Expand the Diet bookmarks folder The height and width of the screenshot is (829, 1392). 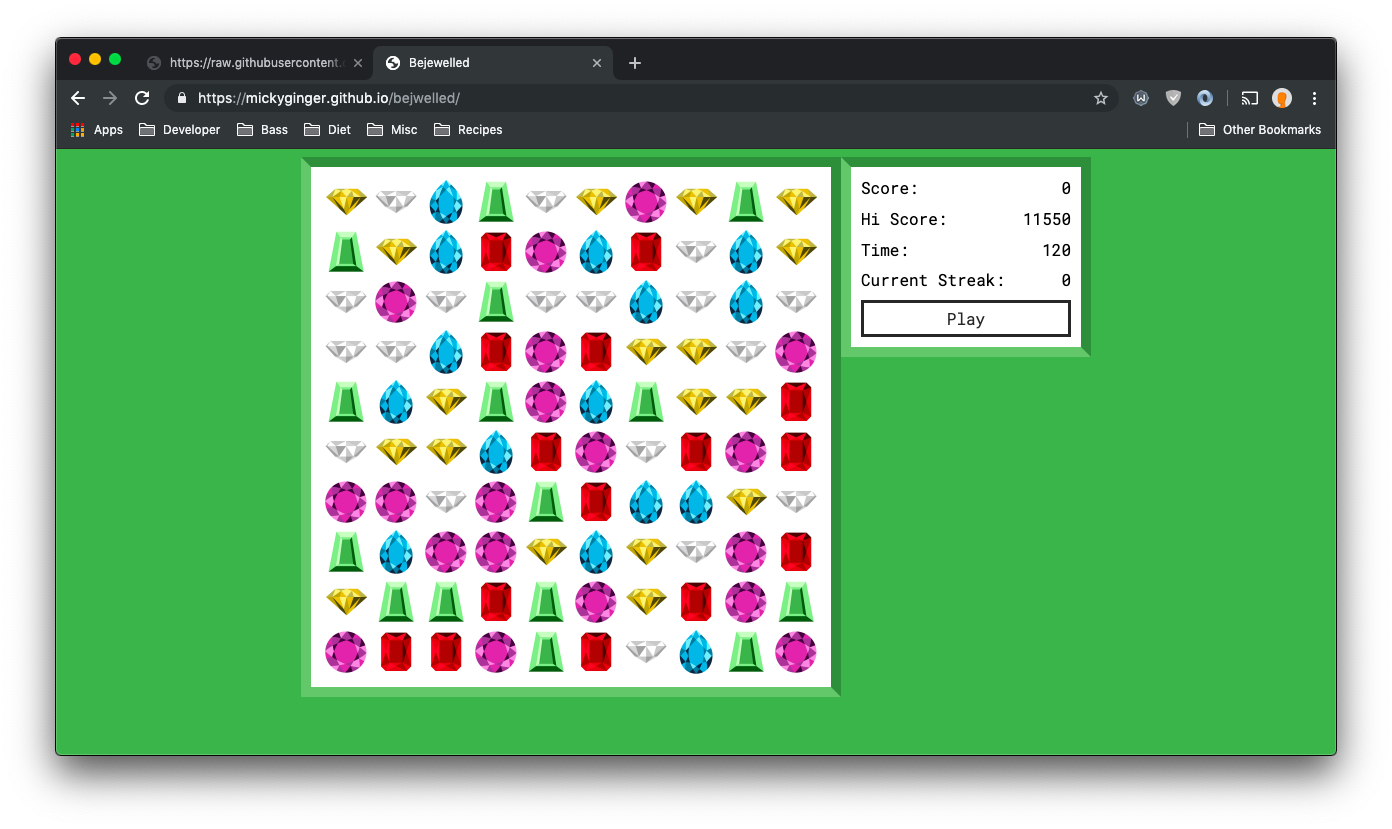328,130
